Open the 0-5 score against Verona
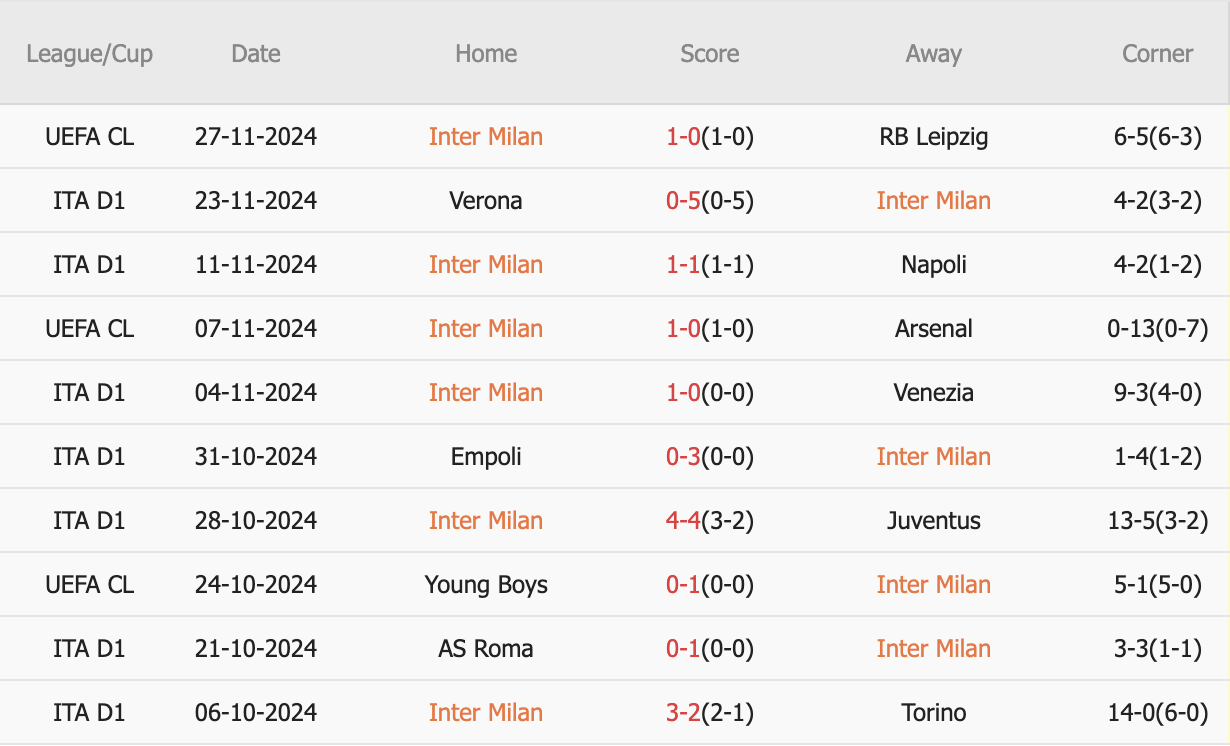This screenshot has width=1230, height=746. (x=684, y=200)
